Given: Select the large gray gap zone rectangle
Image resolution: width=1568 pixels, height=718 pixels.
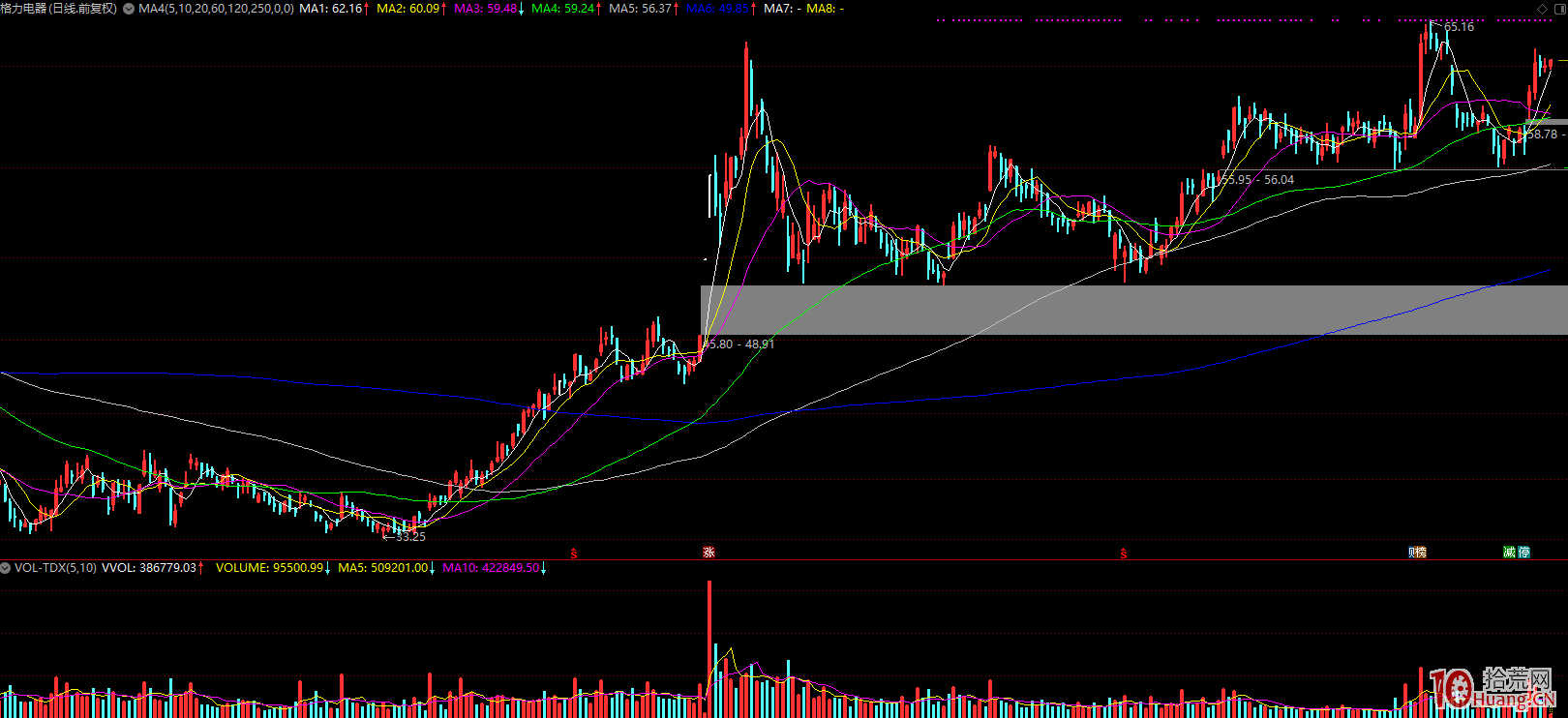Looking at the screenshot, I should pyautogui.click(x=1134, y=310).
